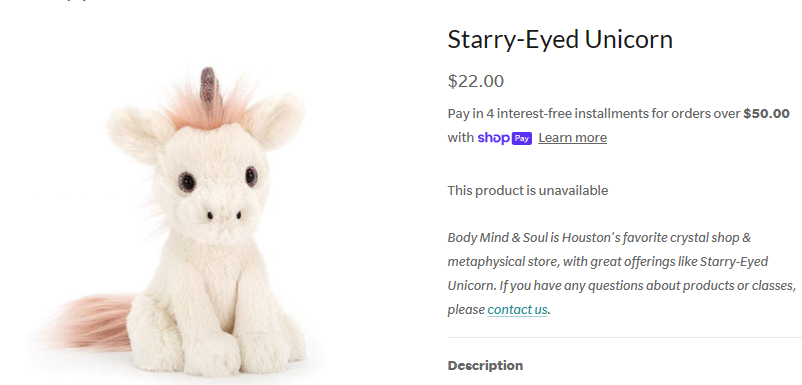Screen dimensions: 802x385
Task: Select the Description section heading
Action: pyautogui.click(x=485, y=366)
